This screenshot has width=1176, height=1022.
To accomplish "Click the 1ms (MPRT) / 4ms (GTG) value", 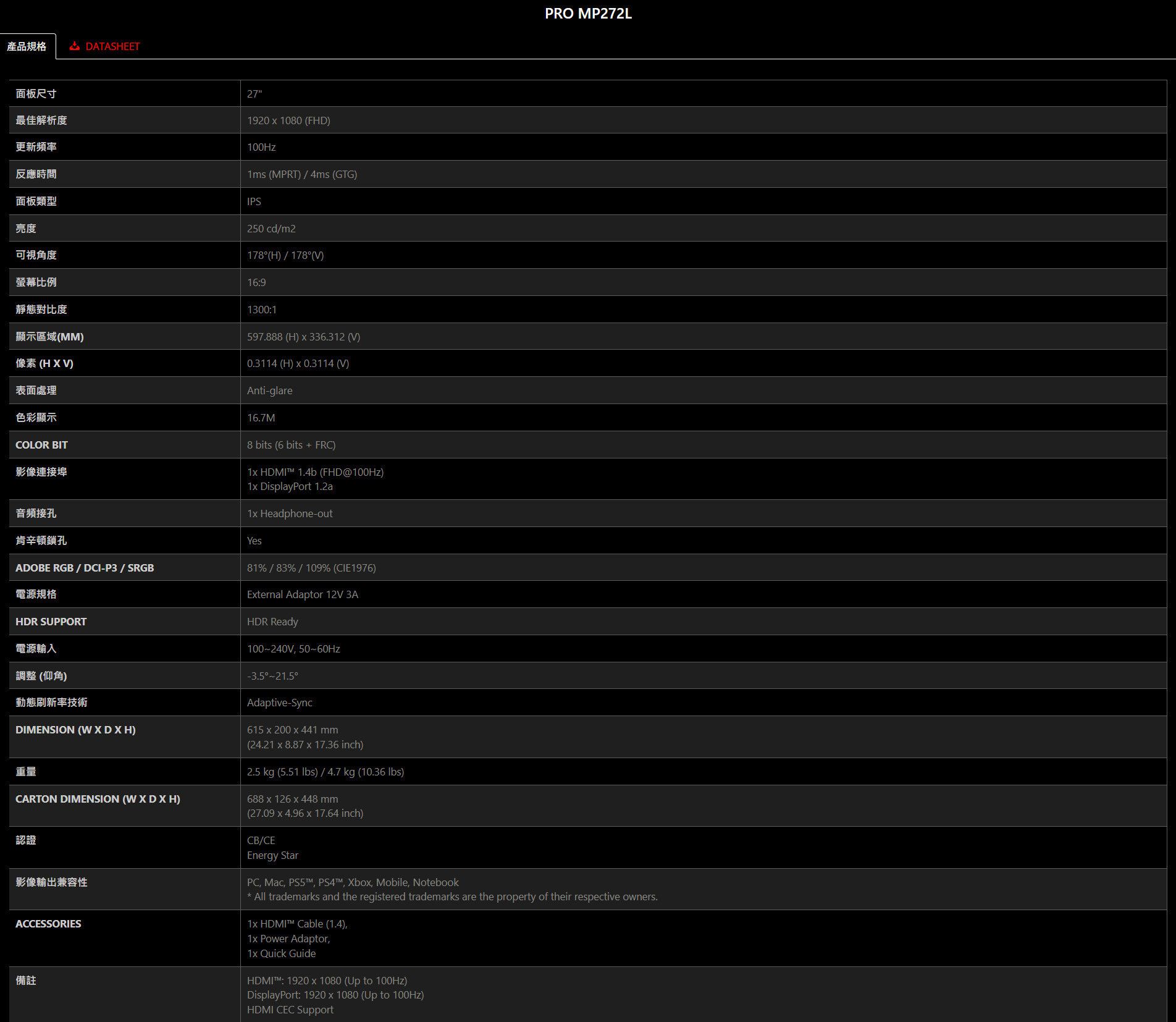I will pyautogui.click(x=302, y=174).
